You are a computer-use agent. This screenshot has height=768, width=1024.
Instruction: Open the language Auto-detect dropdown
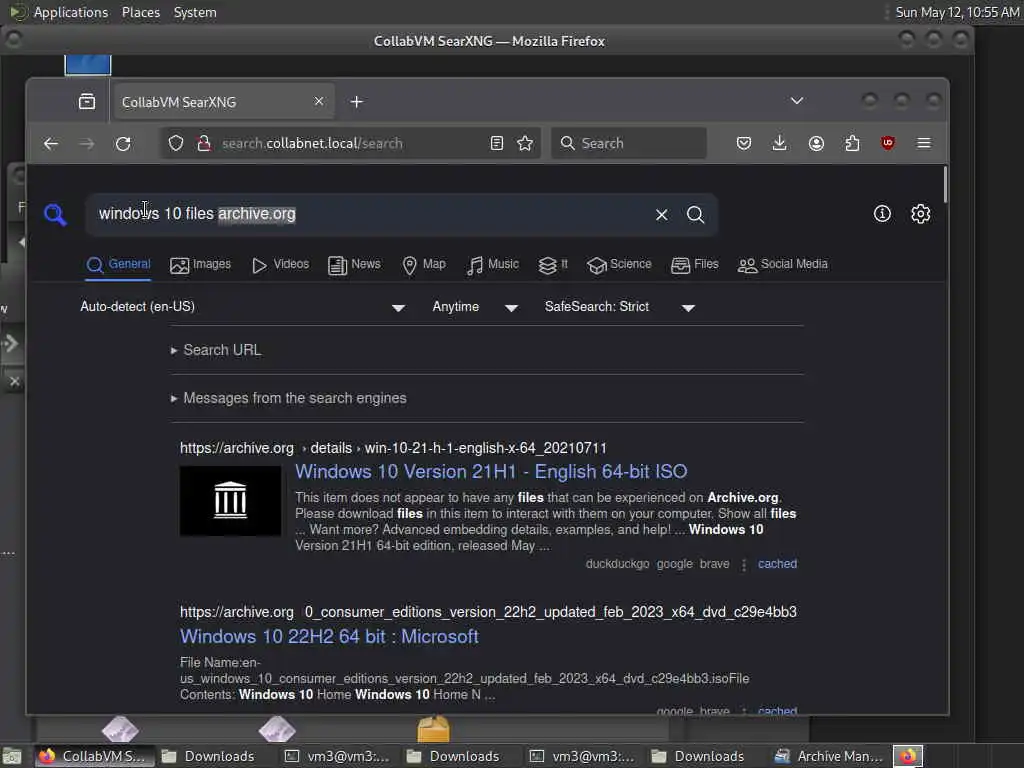pos(242,307)
